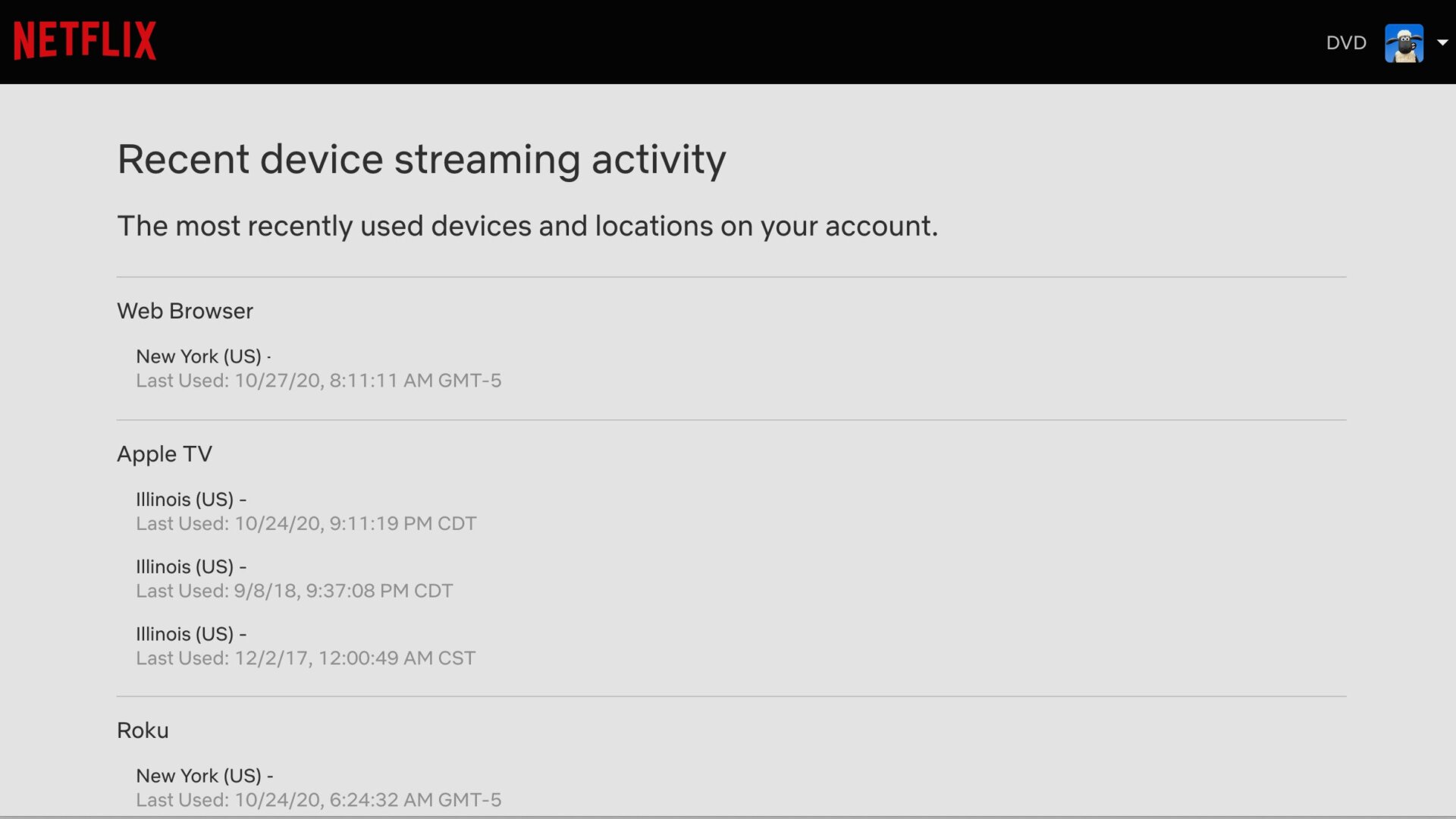Click the Netflix logo
Screen dimensions: 1456x819
(85, 41)
